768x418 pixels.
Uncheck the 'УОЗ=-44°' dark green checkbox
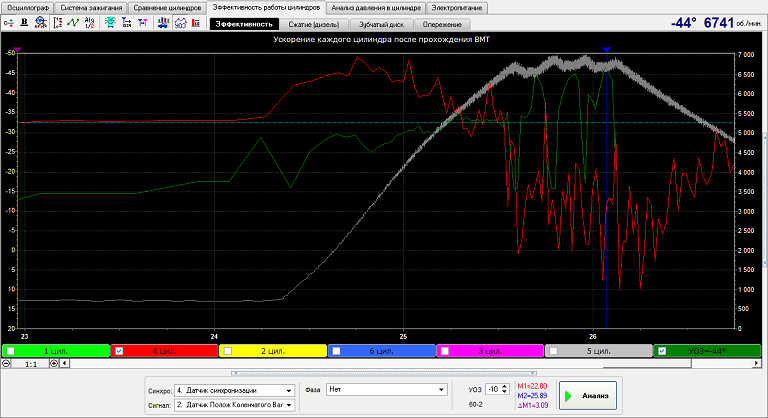662,351
